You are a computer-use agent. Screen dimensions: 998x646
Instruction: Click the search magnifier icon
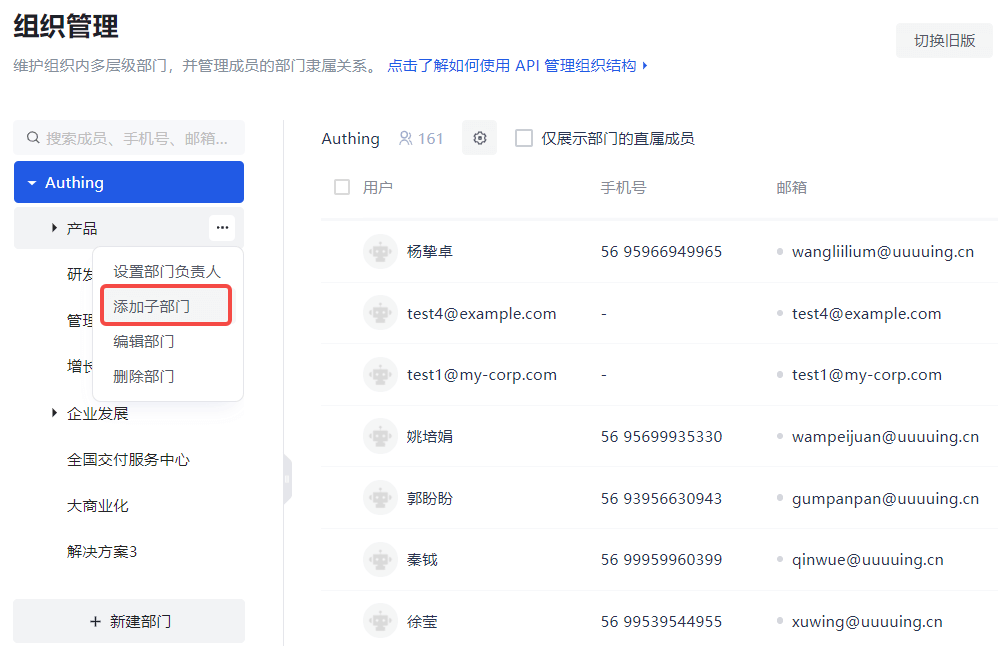(x=32, y=138)
